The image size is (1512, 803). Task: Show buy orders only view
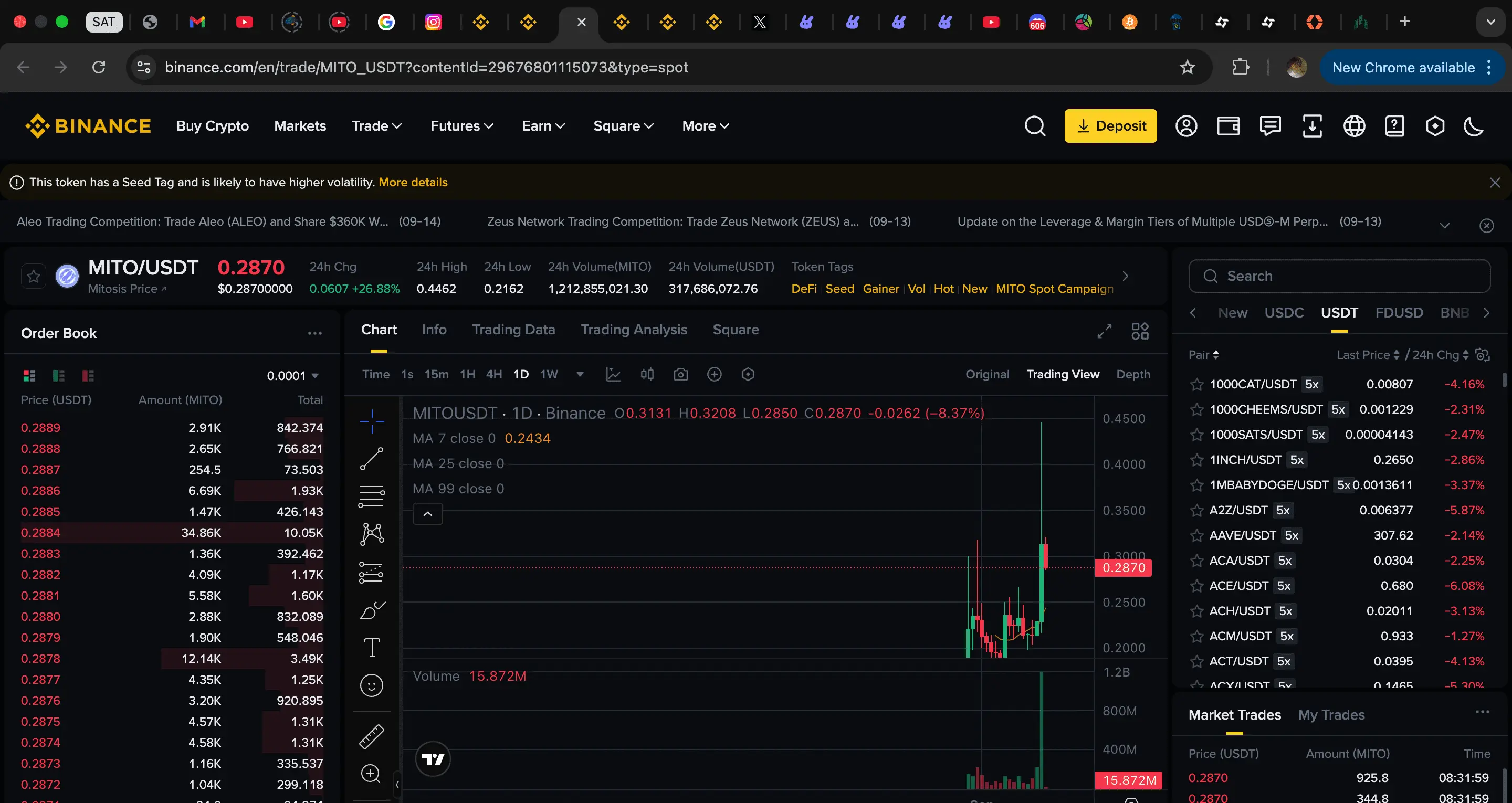point(59,376)
